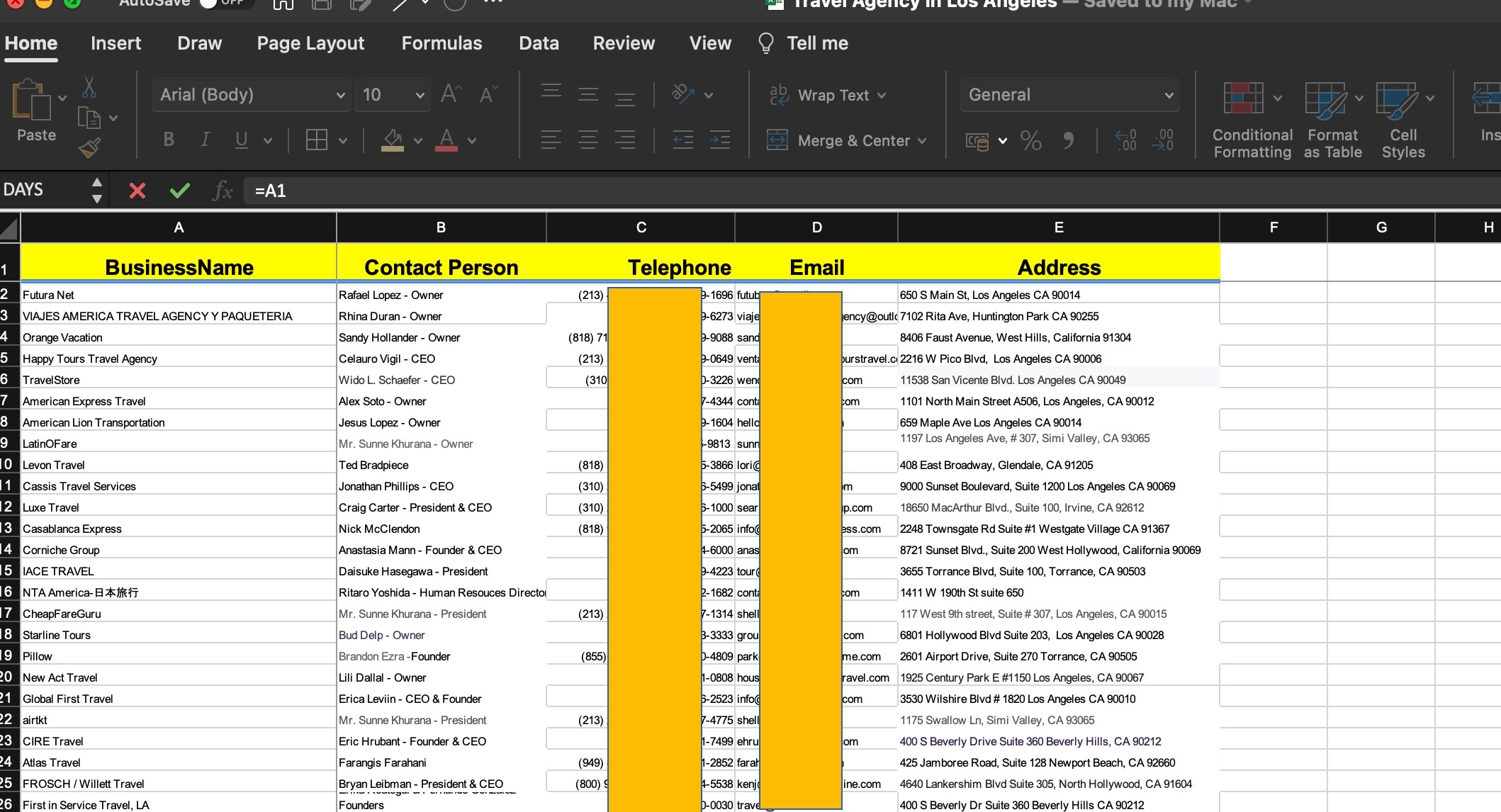1501x812 pixels.
Task: Apply red font color swatch
Action: (x=446, y=140)
